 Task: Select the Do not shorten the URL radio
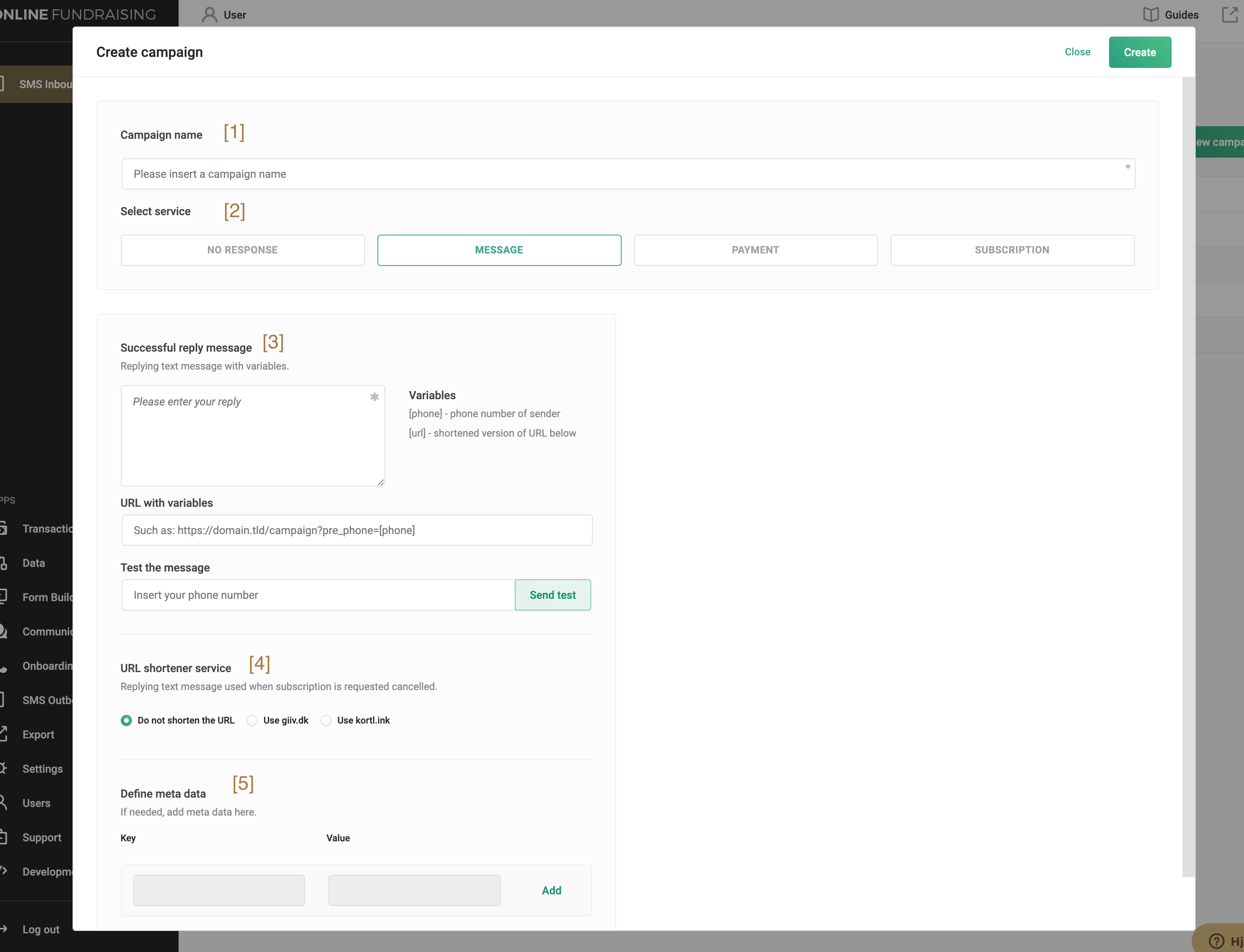click(x=126, y=720)
